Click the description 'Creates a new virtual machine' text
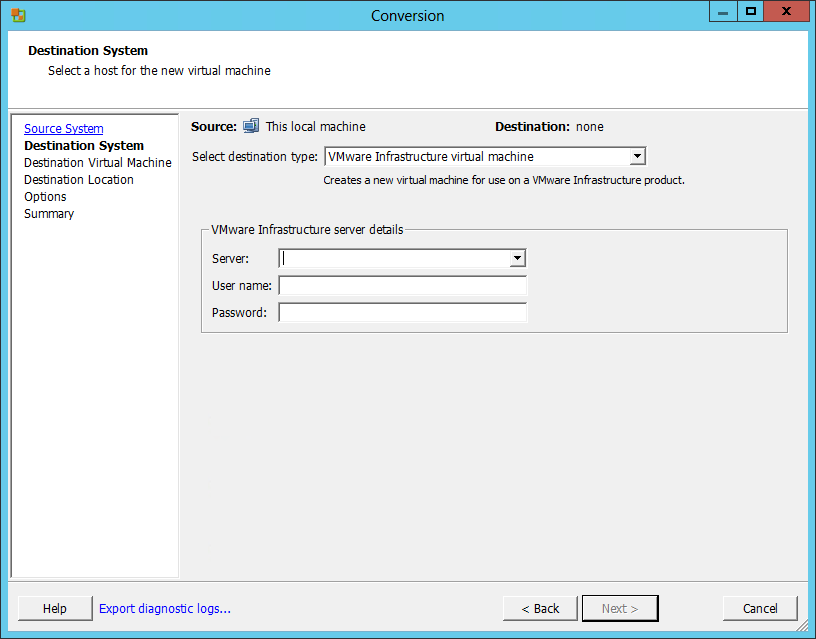 (504, 180)
